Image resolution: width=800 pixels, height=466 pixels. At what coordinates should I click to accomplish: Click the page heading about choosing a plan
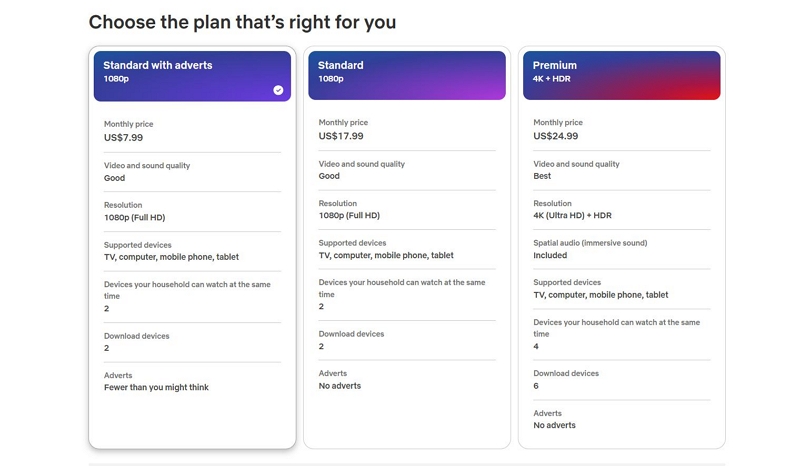[242, 22]
